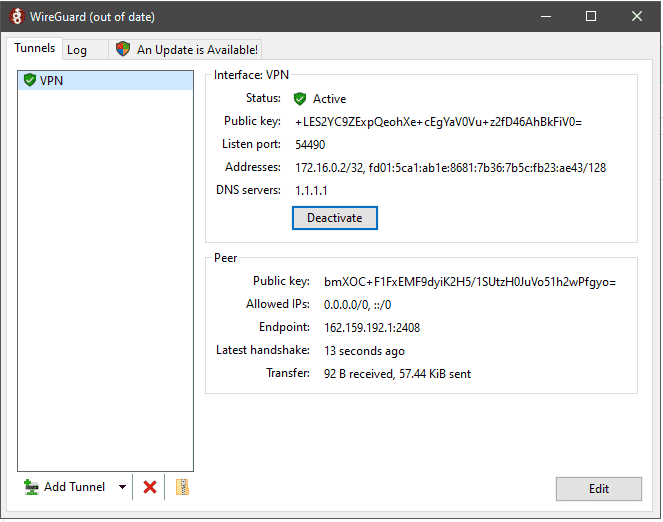Image resolution: width=663 pixels, height=522 pixels.
Task: Click latest handshake value 13 seconds ago
Action: click(364, 351)
